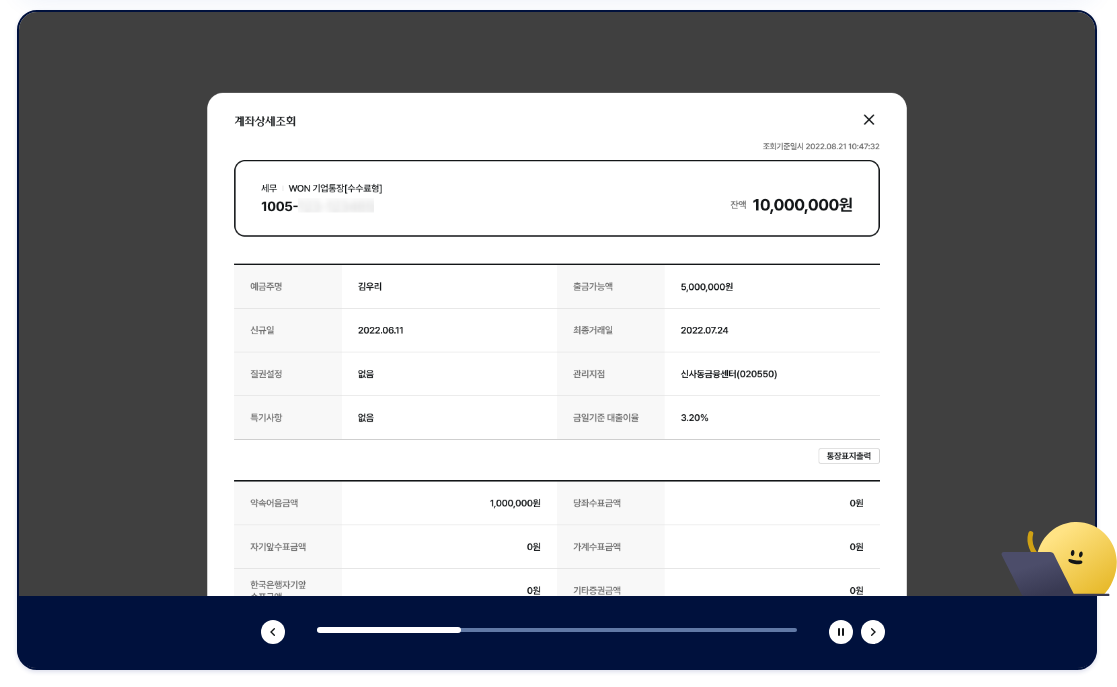Click the 통장표지출력 button
The width and height of the screenshot is (1117, 687).
coord(848,456)
